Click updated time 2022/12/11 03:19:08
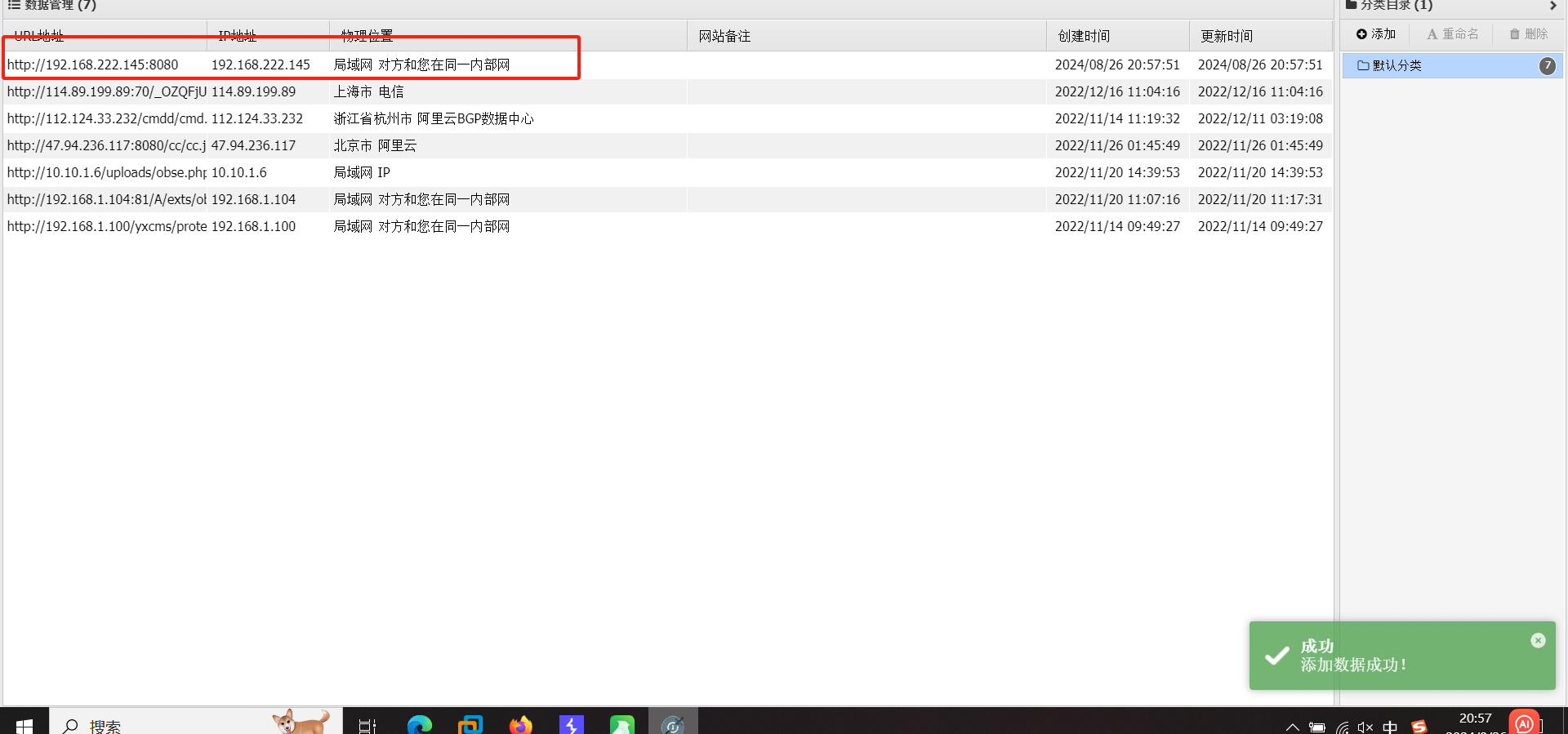 (1260, 118)
